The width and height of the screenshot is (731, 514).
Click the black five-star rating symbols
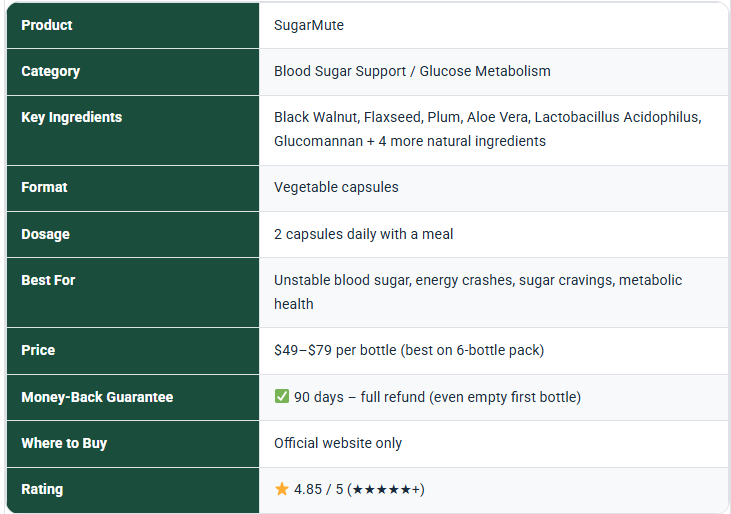point(382,490)
